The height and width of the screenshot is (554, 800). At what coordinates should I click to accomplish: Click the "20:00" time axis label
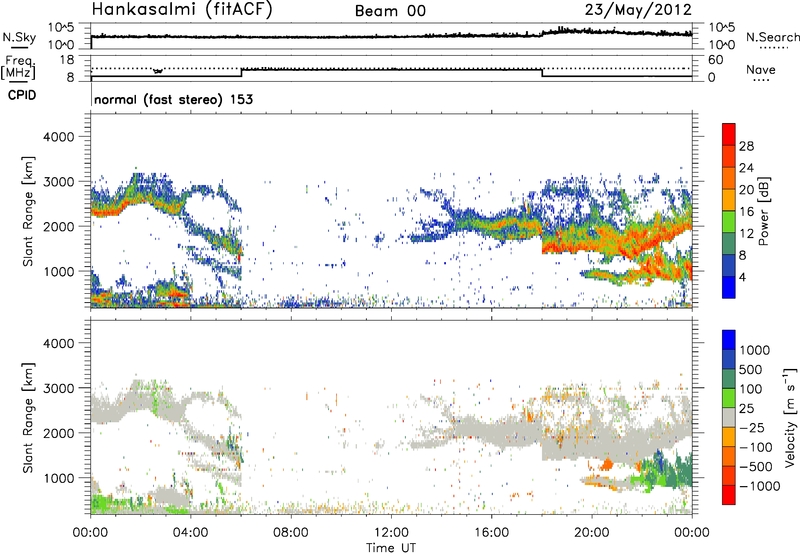coord(592,533)
